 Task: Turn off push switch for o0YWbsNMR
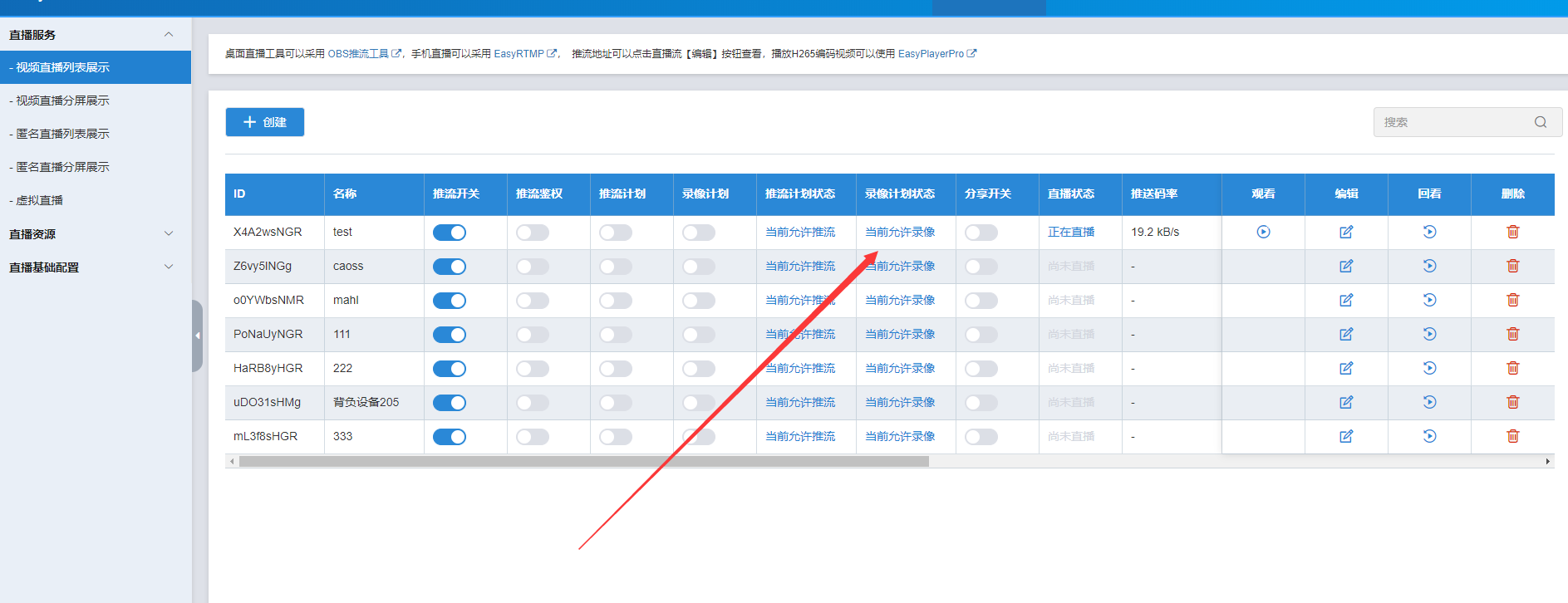pos(450,301)
